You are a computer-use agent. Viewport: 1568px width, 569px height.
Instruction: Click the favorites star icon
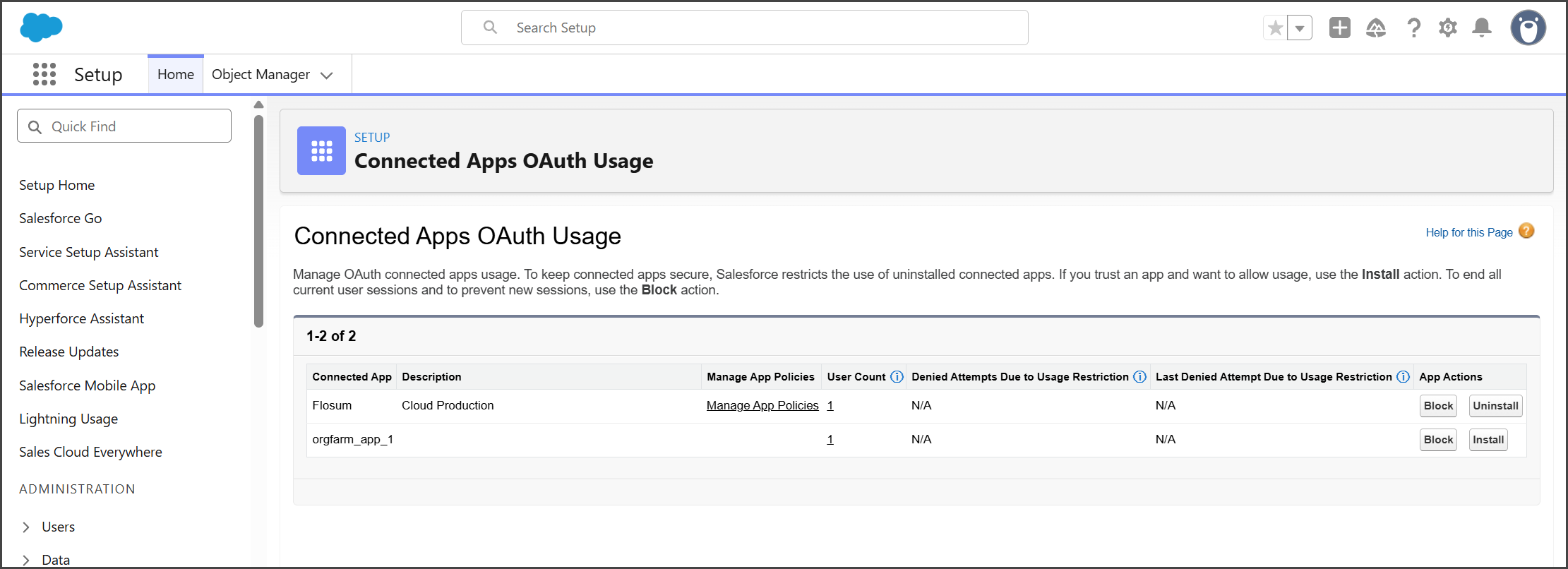[1275, 28]
